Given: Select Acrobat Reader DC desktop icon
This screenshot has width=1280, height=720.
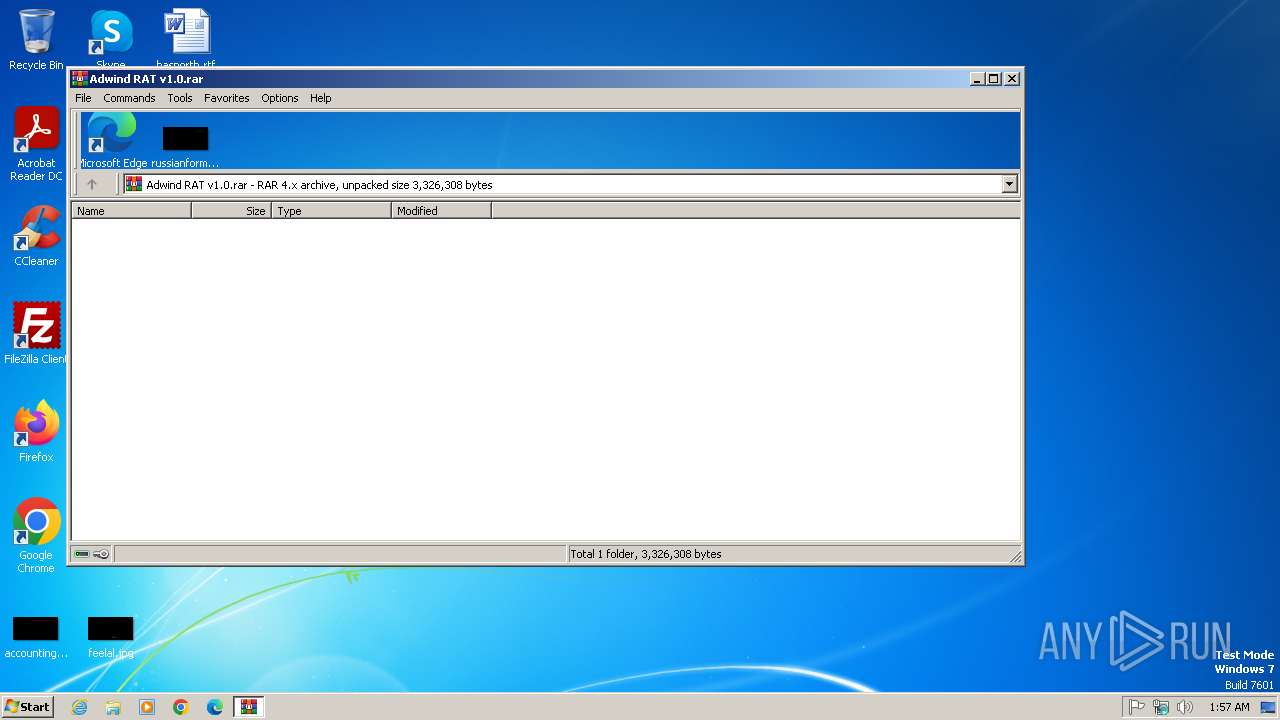Looking at the screenshot, I should [36, 145].
